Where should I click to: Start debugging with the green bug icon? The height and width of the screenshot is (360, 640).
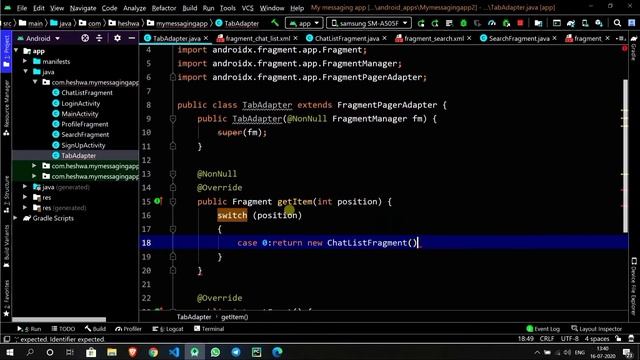(463, 23)
